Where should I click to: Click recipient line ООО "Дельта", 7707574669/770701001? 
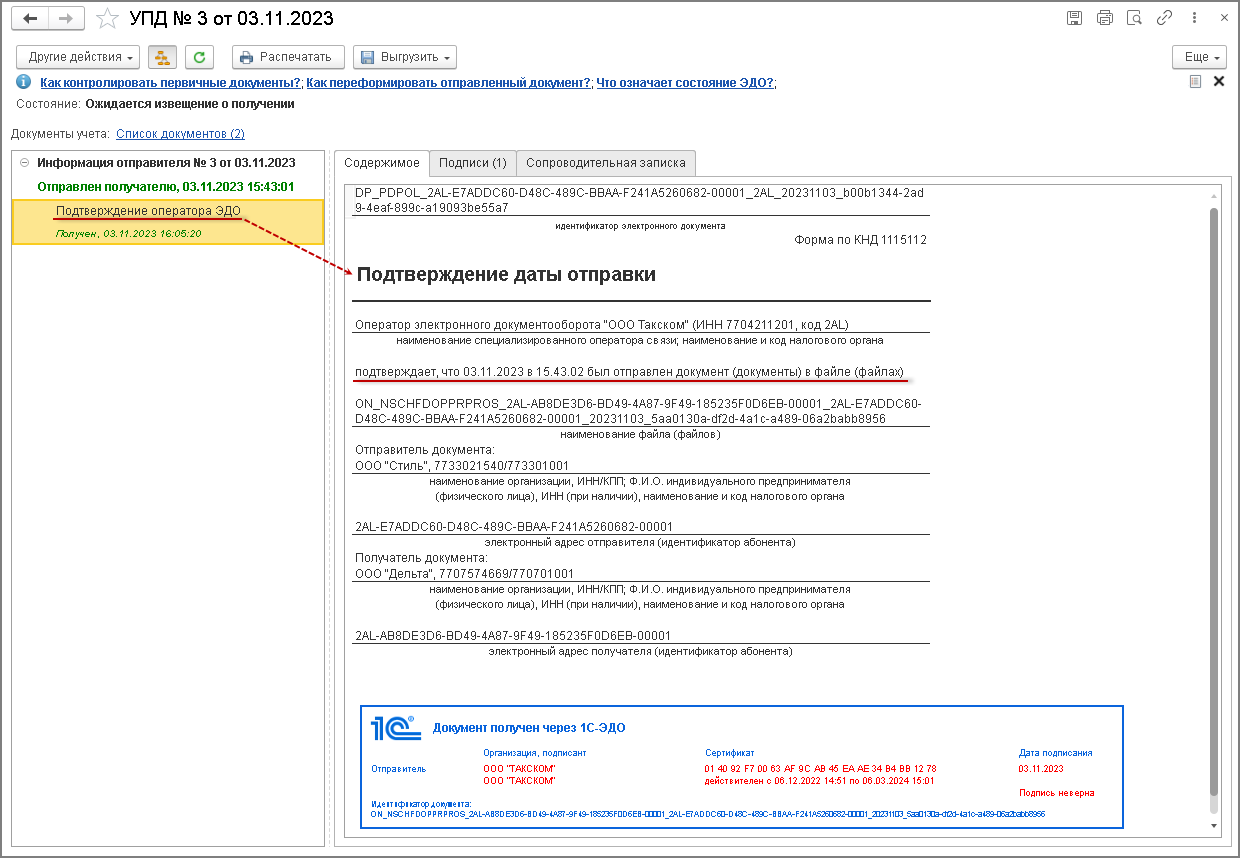(464, 574)
